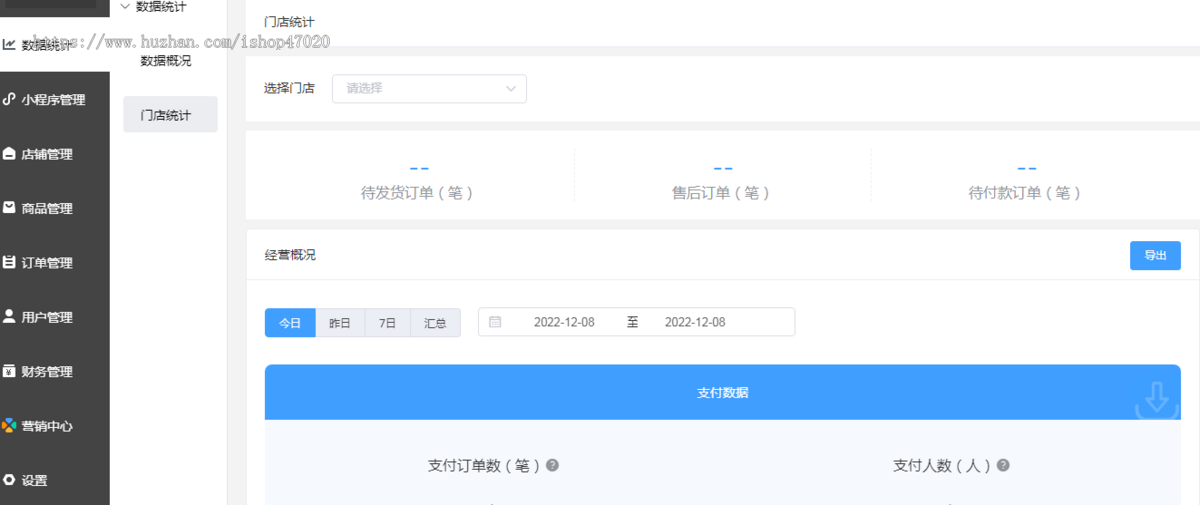Click help icon beside 支付订单数（笔）
This screenshot has height=505, width=1200.
point(552,465)
